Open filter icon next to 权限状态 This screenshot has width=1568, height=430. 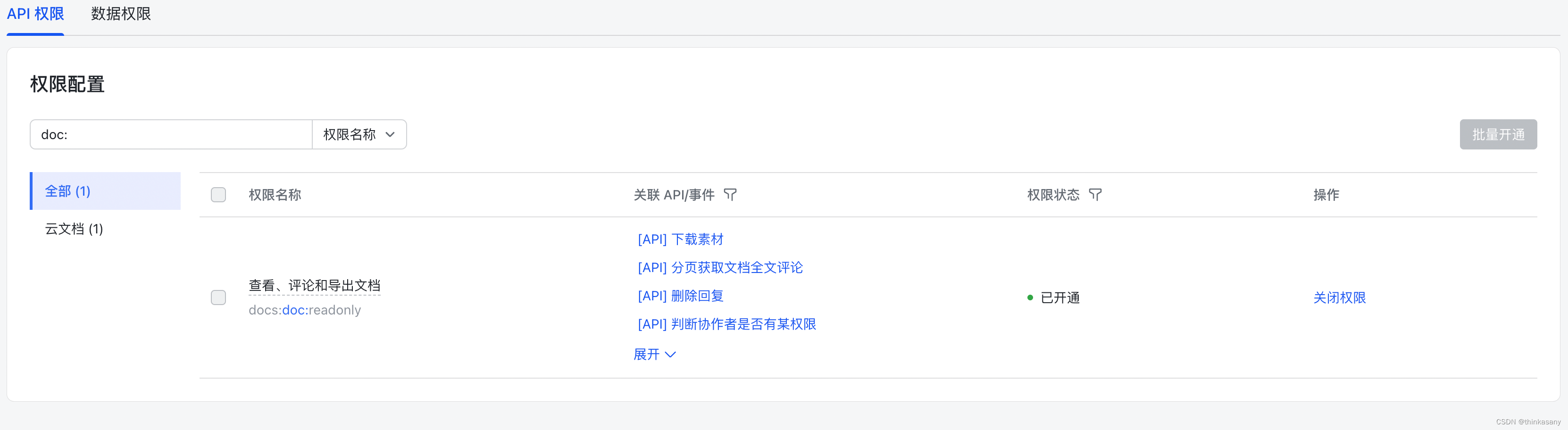point(1095,195)
